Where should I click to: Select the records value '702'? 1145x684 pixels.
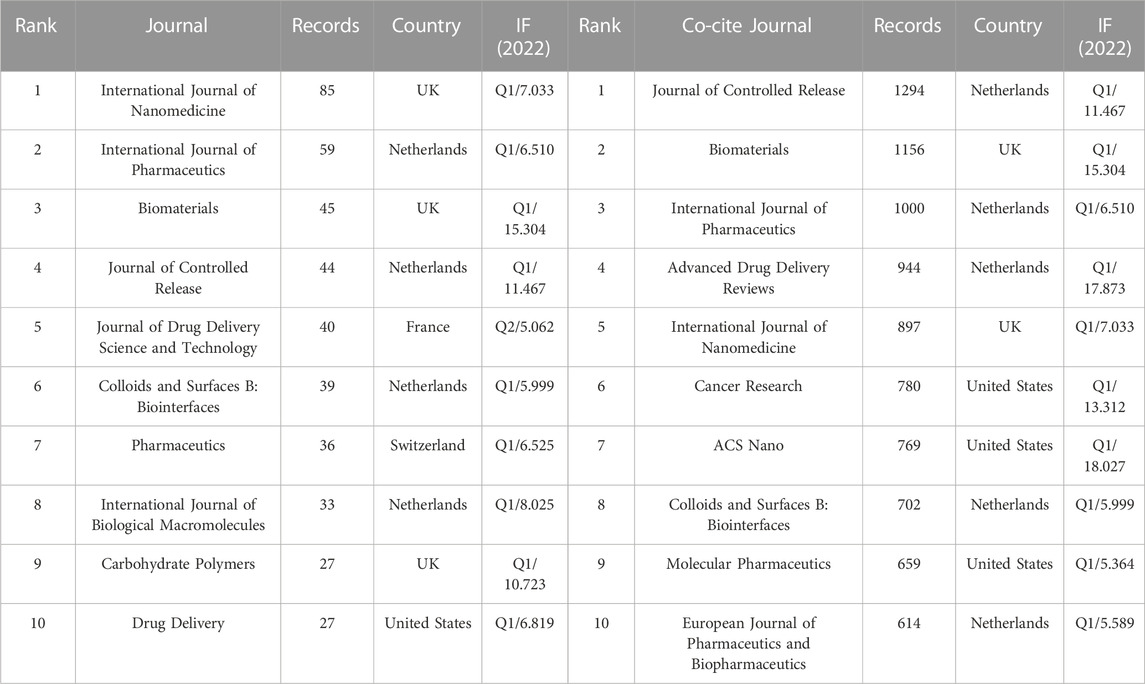(x=908, y=504)
